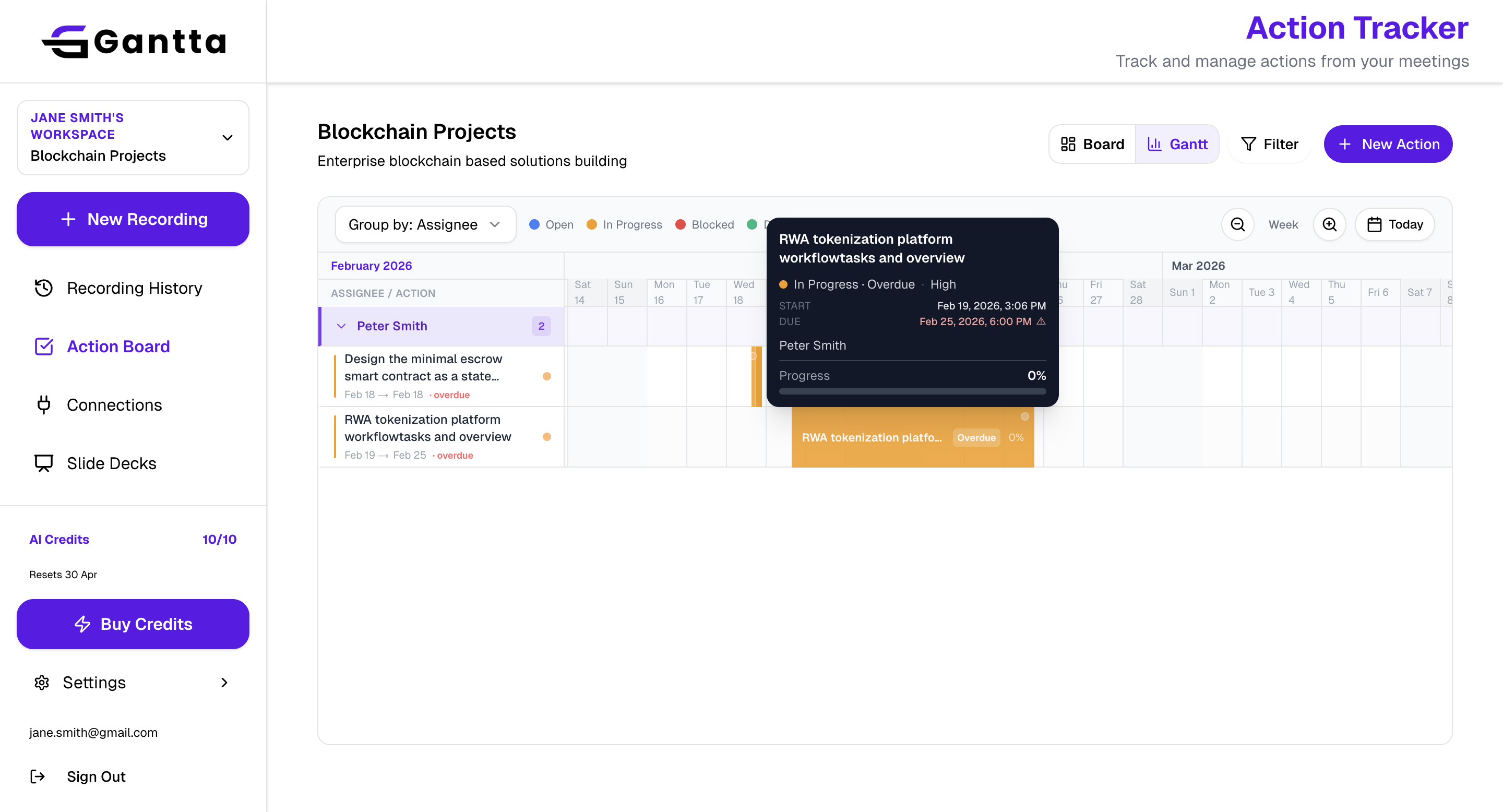This screenshot has width=1503, height=812.
Task: Click the calendar icon on the Today button
Action: pos(1376,224)
